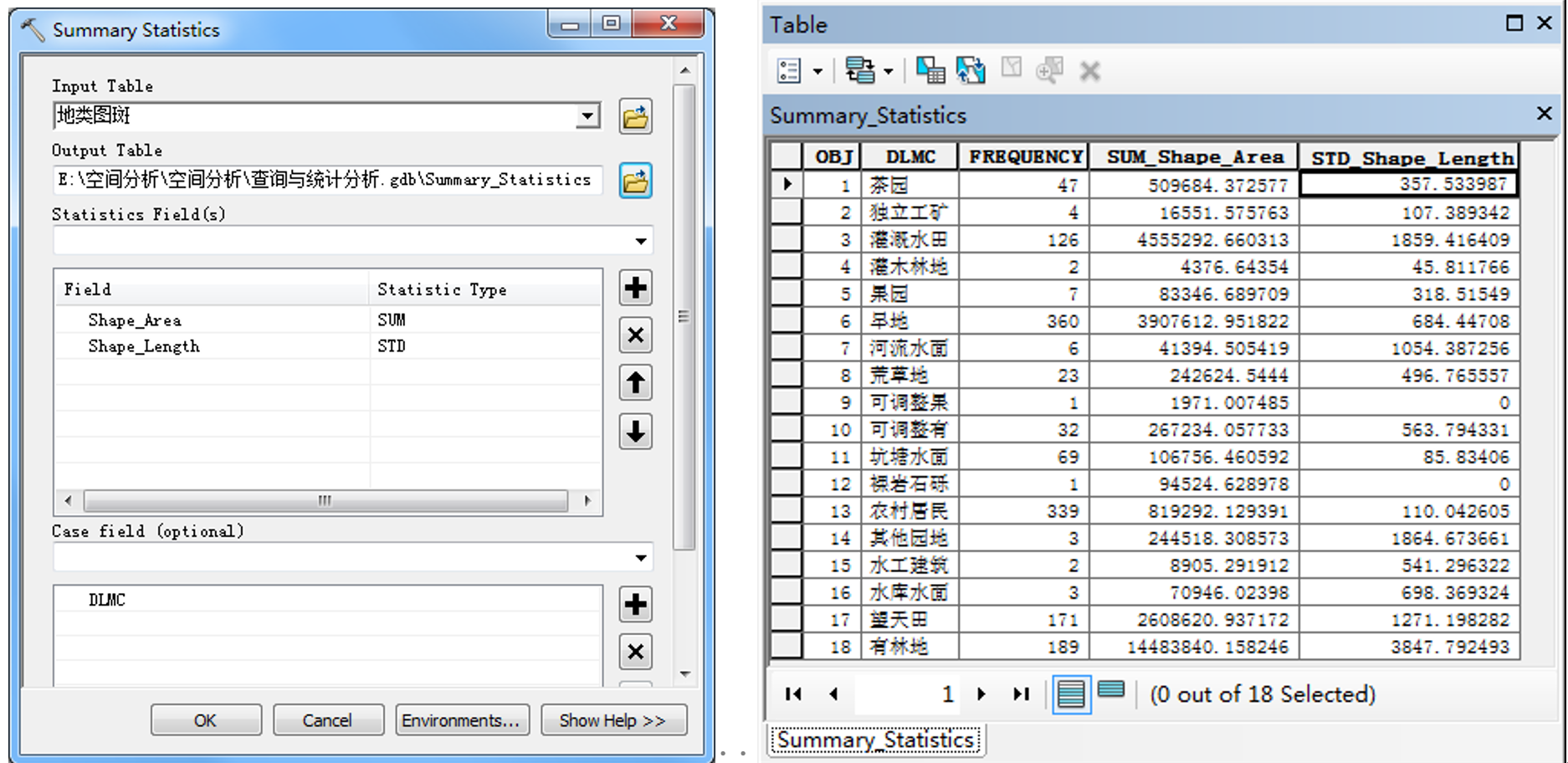
Task: Expand Case field dropdown
Action: pos(641,557)
